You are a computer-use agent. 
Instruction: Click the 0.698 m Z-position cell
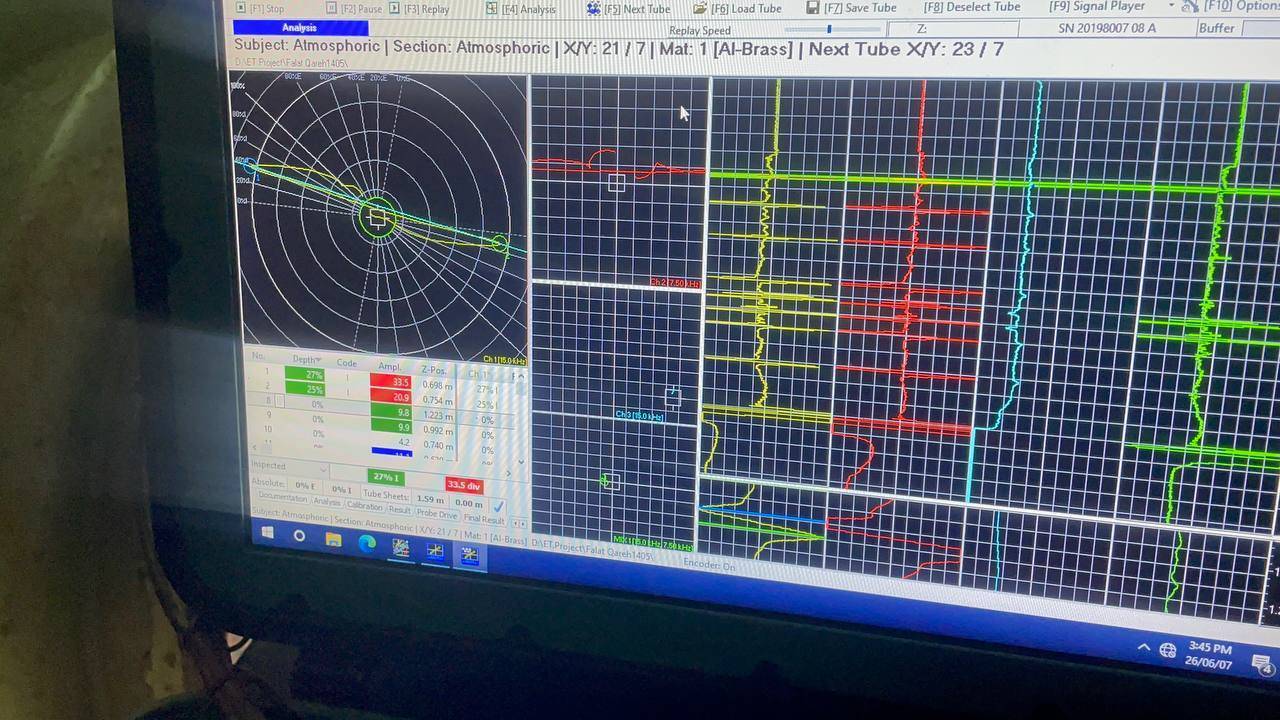437,385
